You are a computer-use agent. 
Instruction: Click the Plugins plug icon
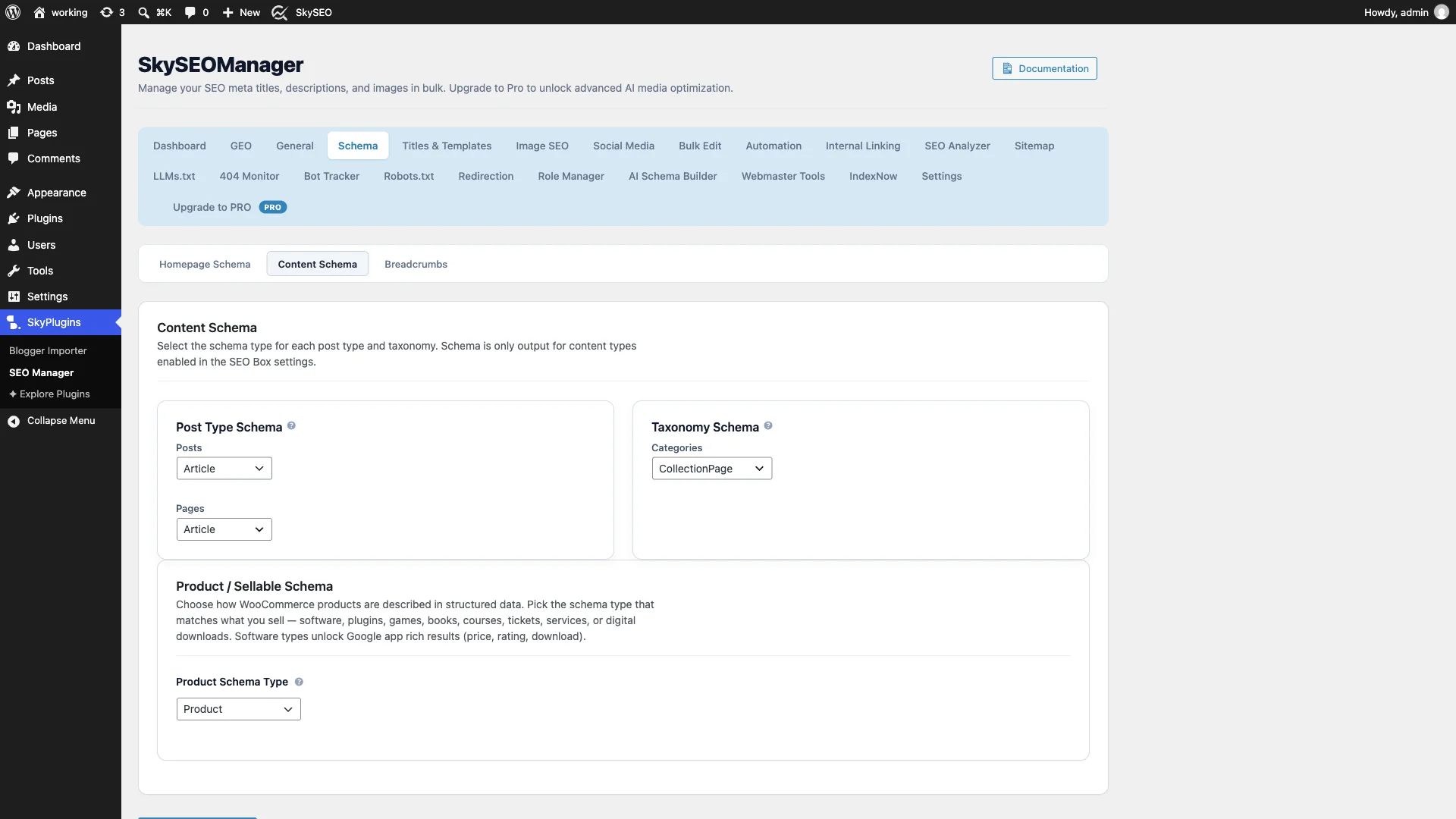[14, 218]
